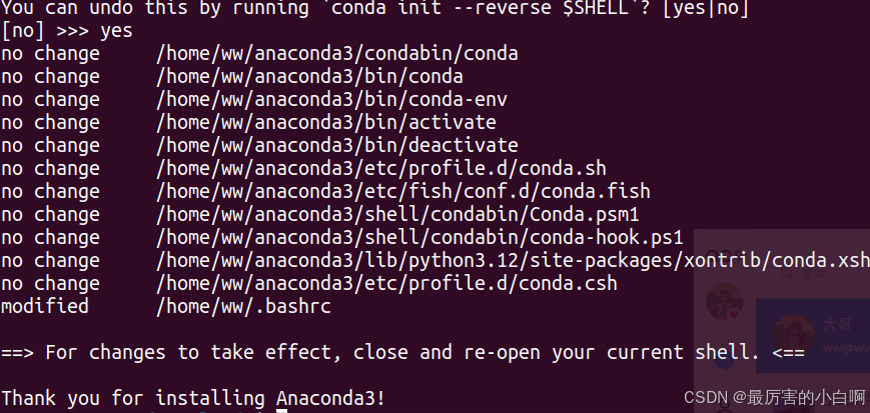The height and width of the screenshot is (413, 870).
Task: Click the /home/ww/.bashrc path text
Action: tap(244, 306)
